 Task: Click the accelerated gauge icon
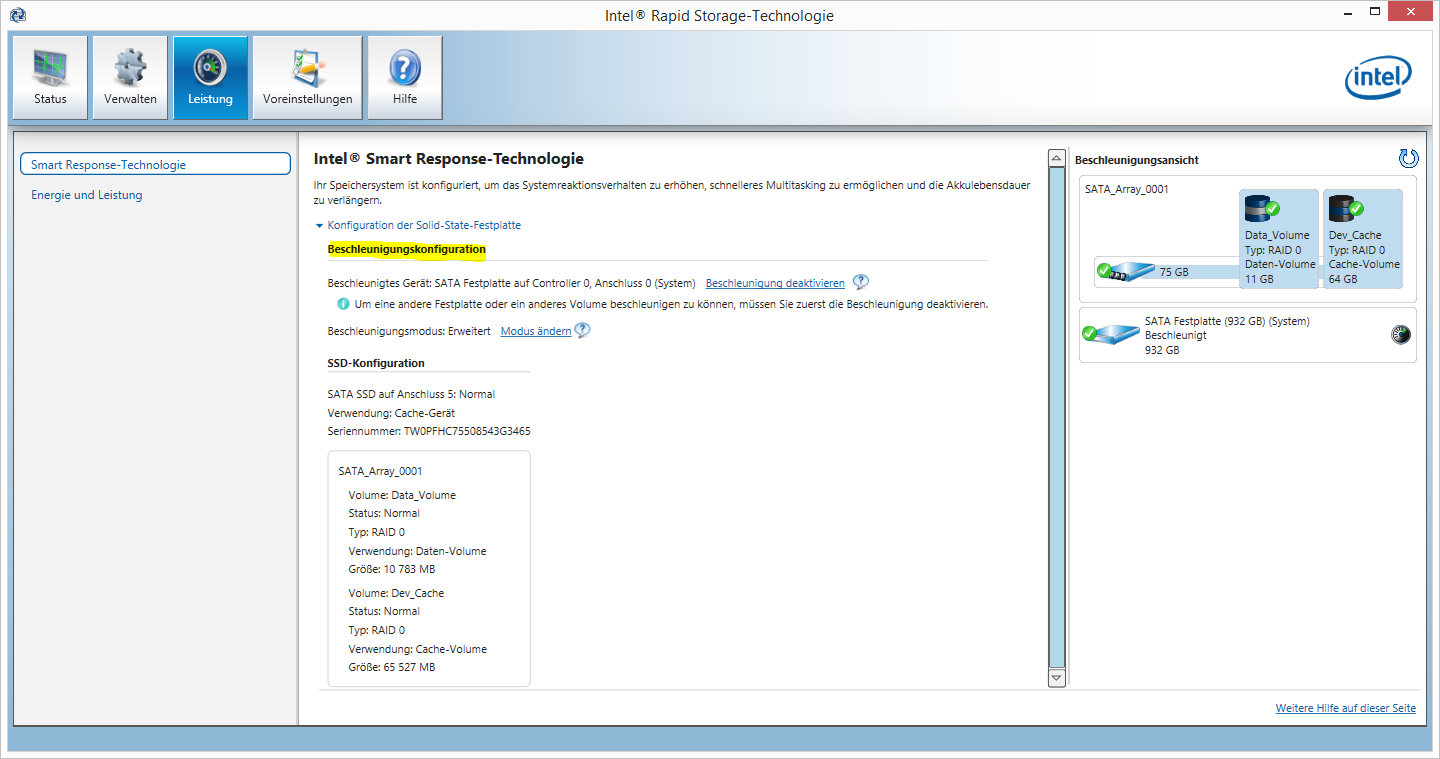1401,335
